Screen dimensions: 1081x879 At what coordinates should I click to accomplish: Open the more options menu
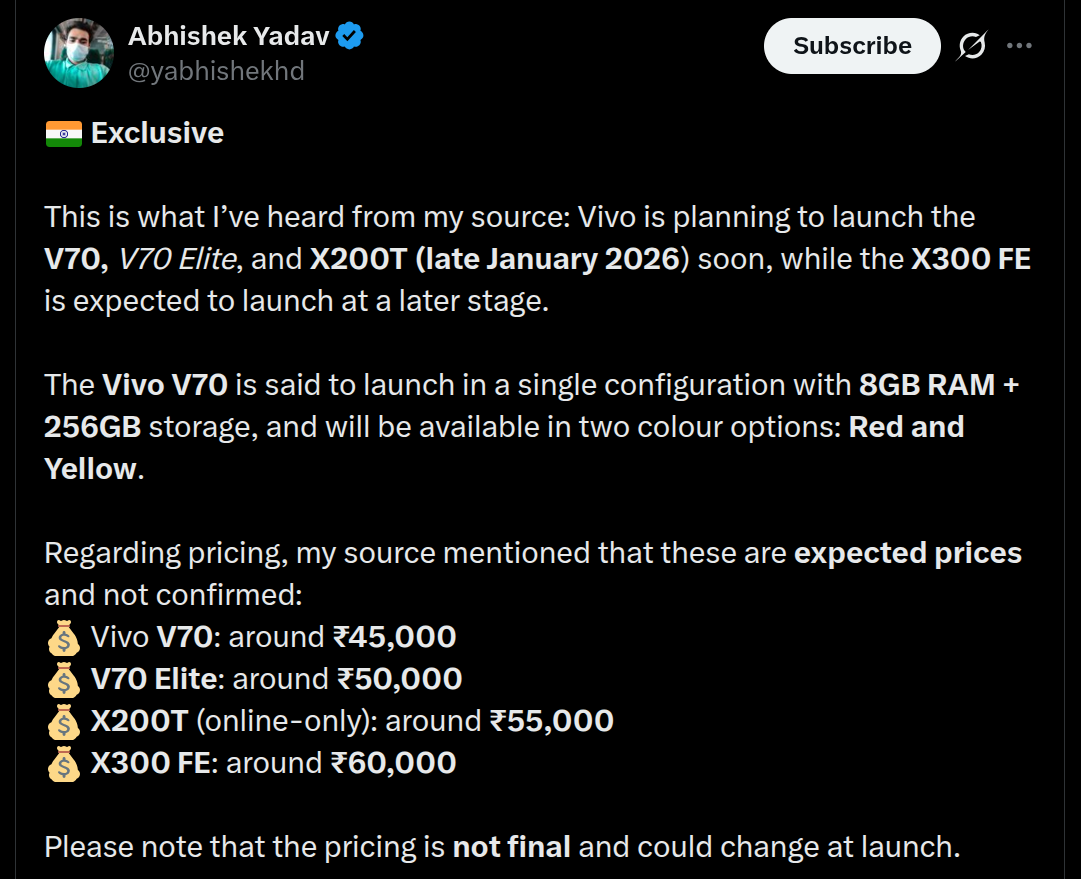coord(1021,45)
